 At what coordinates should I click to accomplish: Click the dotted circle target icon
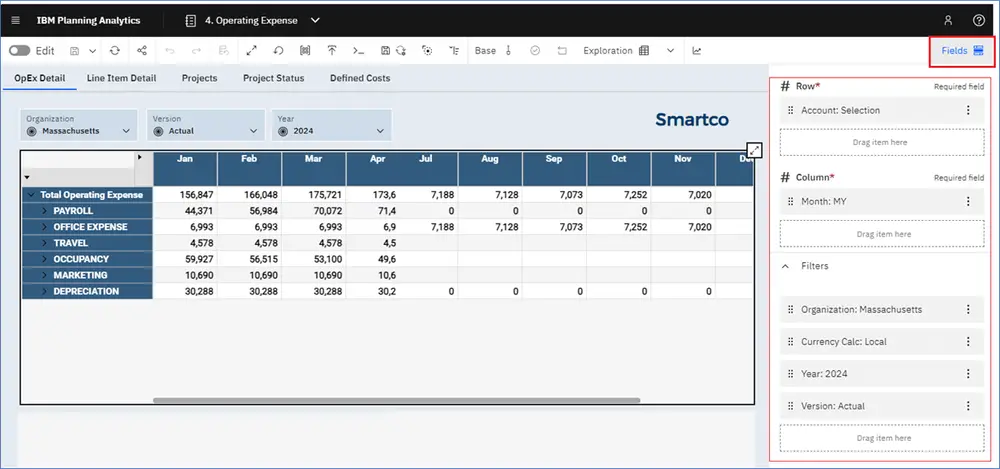coord(427,50)
